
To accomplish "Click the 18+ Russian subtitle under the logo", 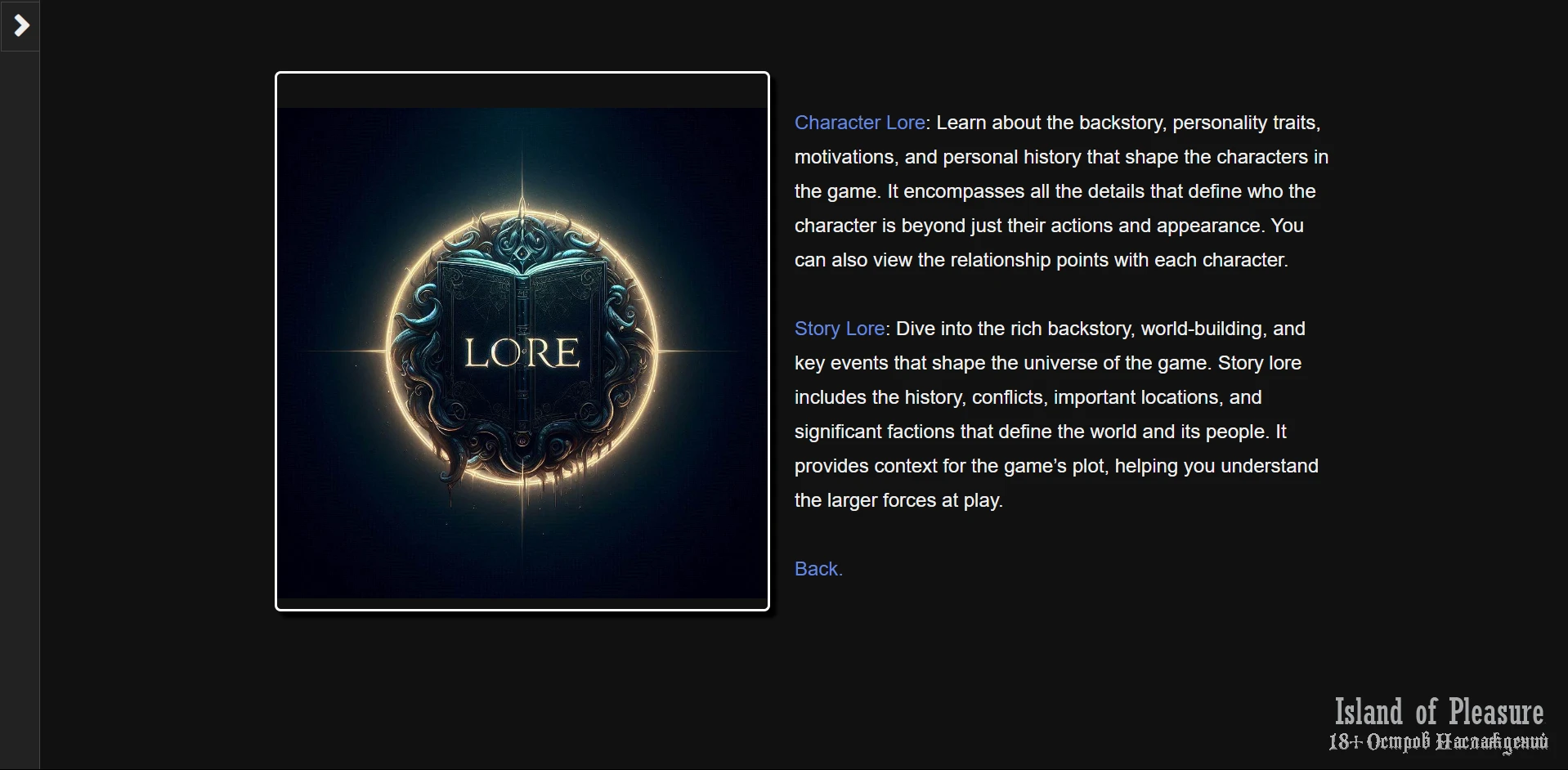I will 1439,742.
